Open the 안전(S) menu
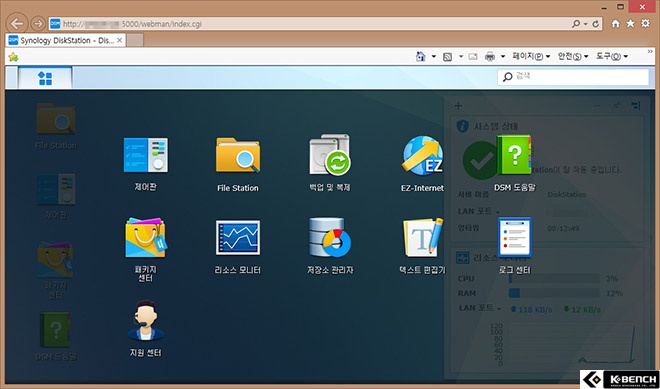This screenshot has height=389, width=660. [573, 56]
